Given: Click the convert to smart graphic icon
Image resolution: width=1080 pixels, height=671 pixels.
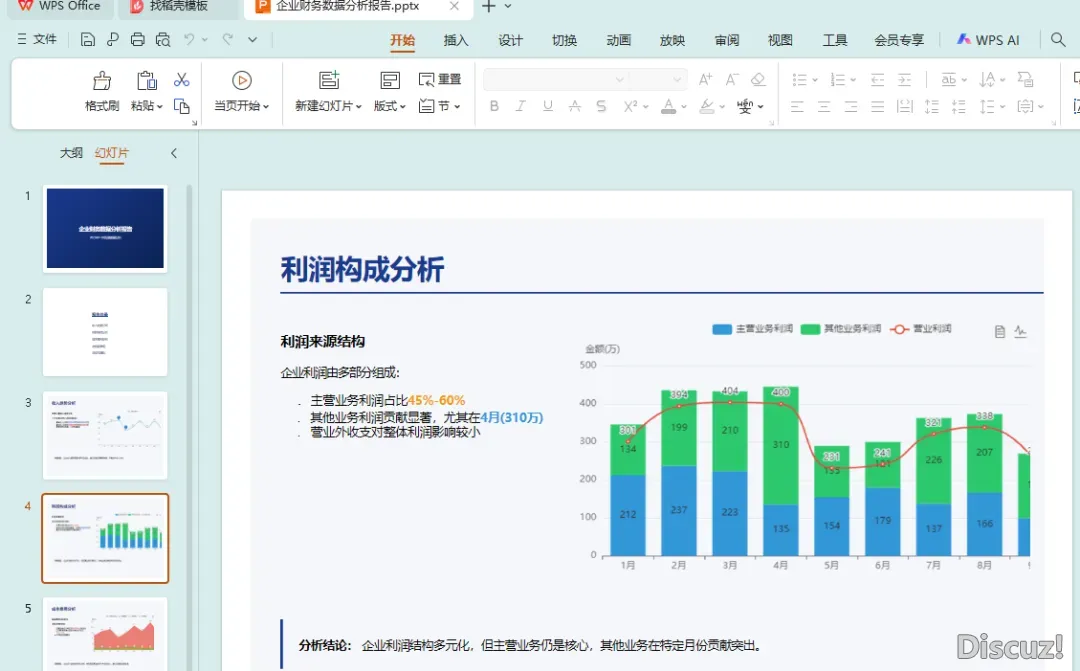Looking at the screenshot, I should 1025,80.
